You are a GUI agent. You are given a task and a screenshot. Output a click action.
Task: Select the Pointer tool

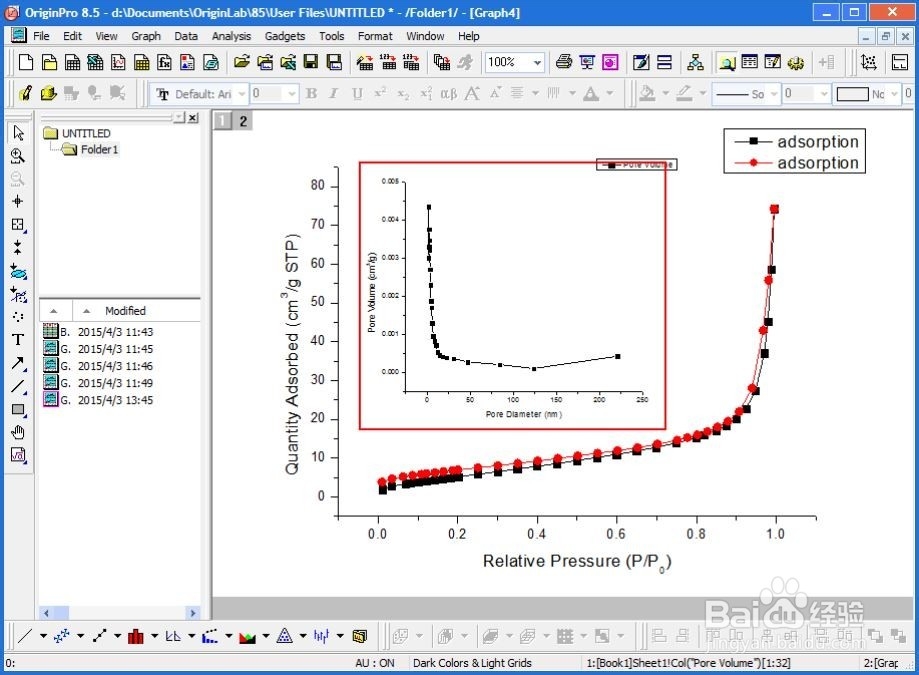(x=18, y=133)
